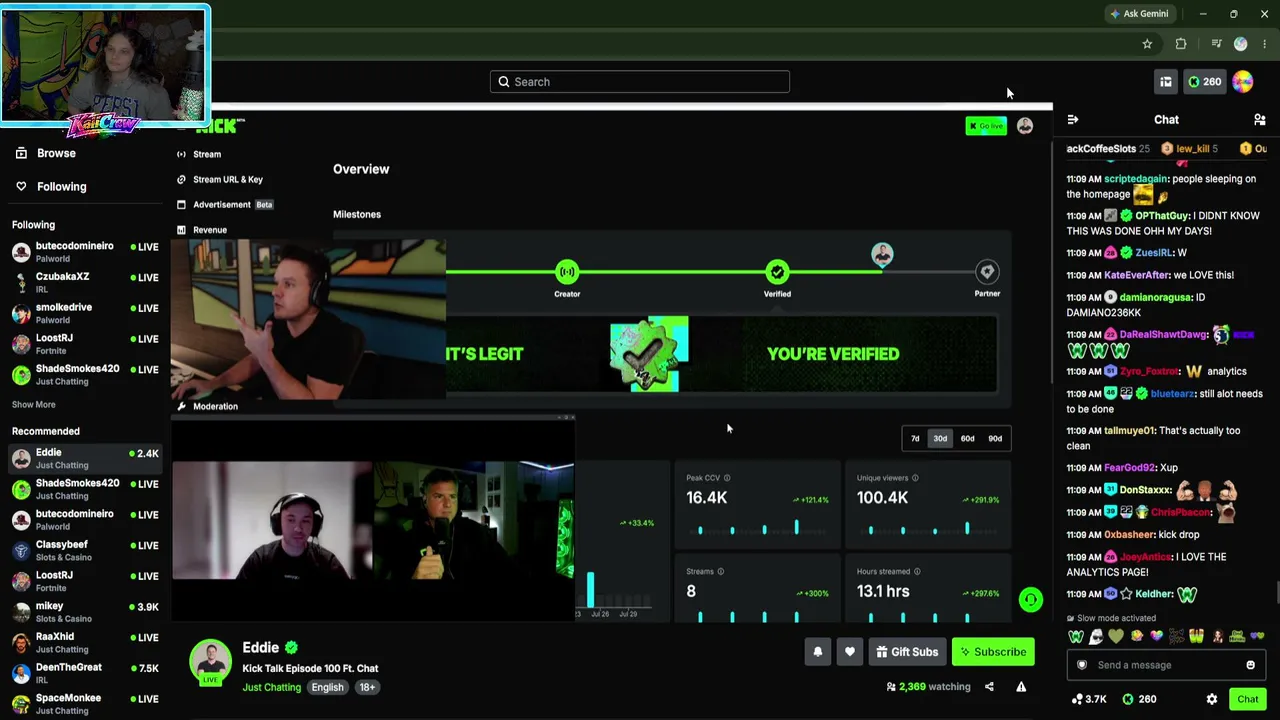Show the chat user list icon
Screen dimensions: 1280x720
[x=1260, y=120]
